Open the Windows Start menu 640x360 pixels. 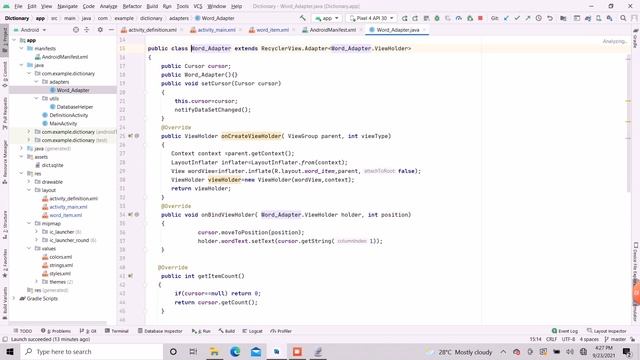(x=10, y=351)
